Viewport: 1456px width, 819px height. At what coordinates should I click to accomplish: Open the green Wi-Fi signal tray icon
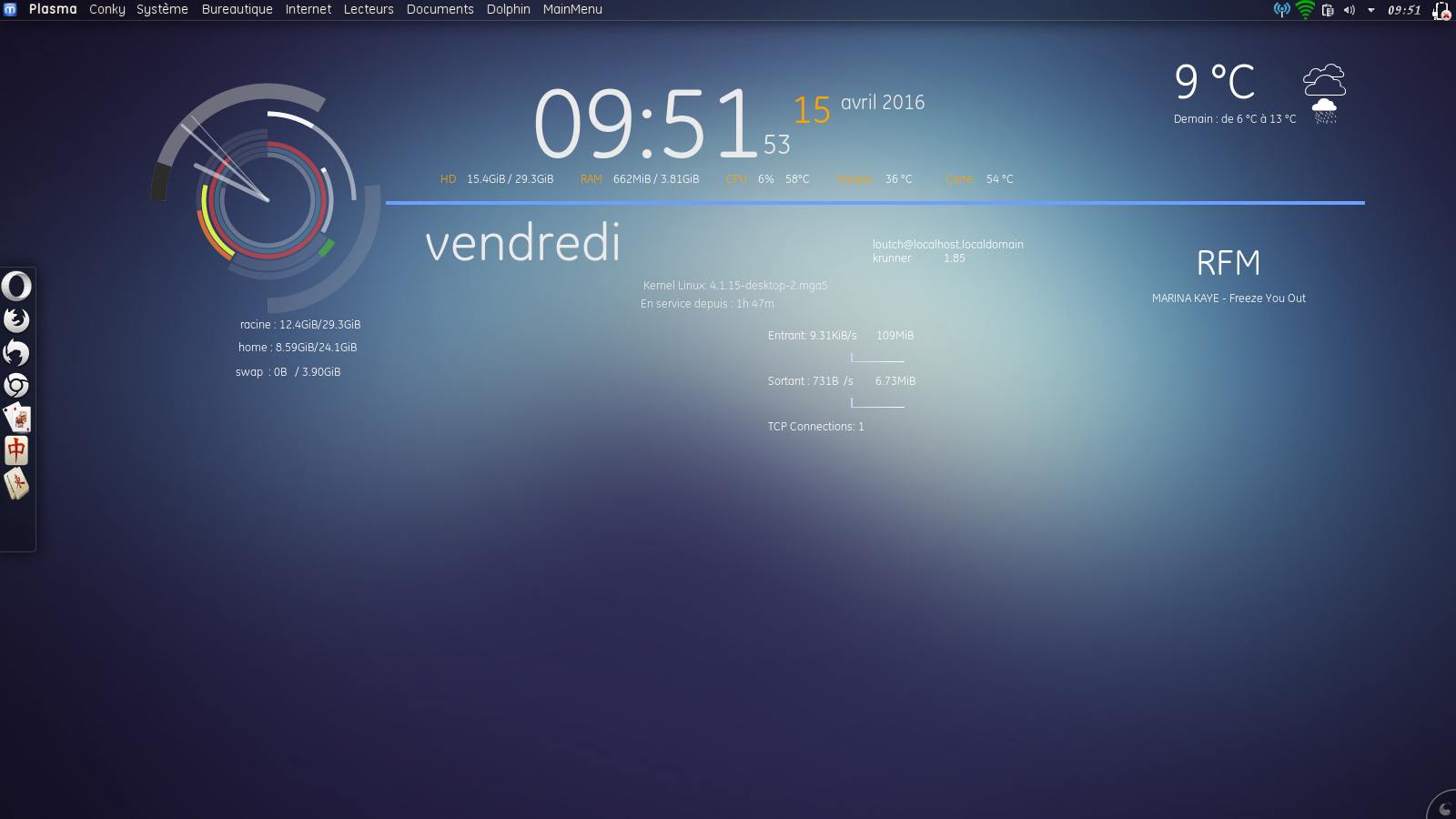[1305, 10]
